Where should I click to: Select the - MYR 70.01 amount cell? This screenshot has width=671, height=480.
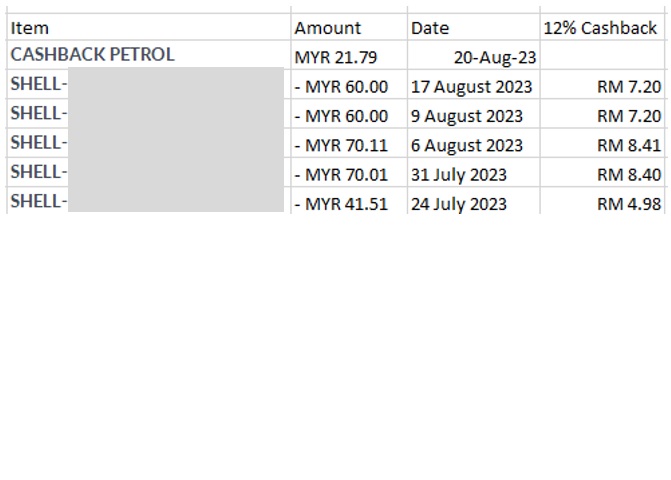click(349, 172)
